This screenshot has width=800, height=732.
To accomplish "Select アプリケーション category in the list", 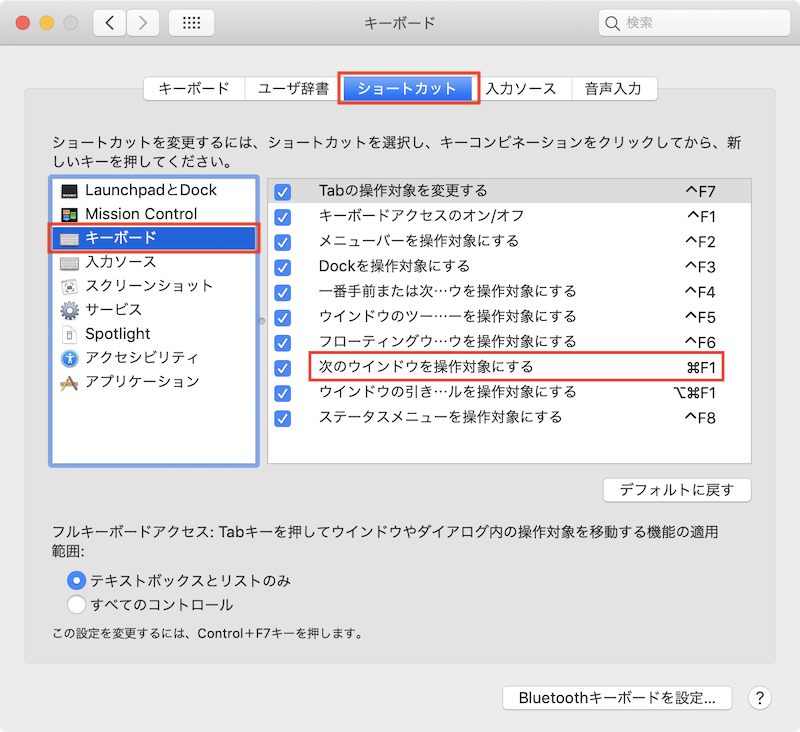I will (x=154, y=382).
